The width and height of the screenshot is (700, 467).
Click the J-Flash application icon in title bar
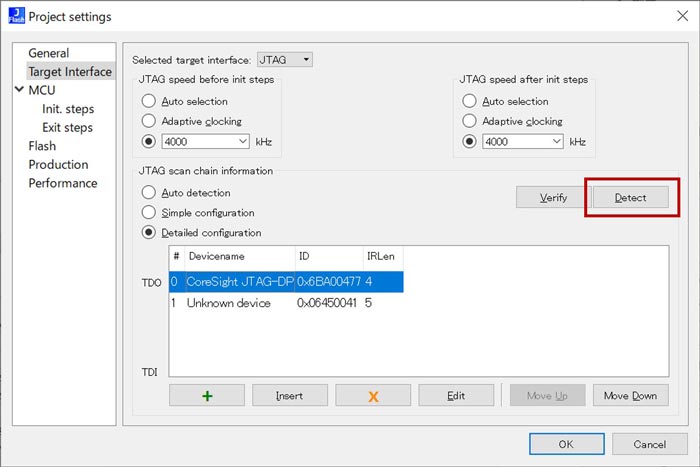(x=17, y=16)
